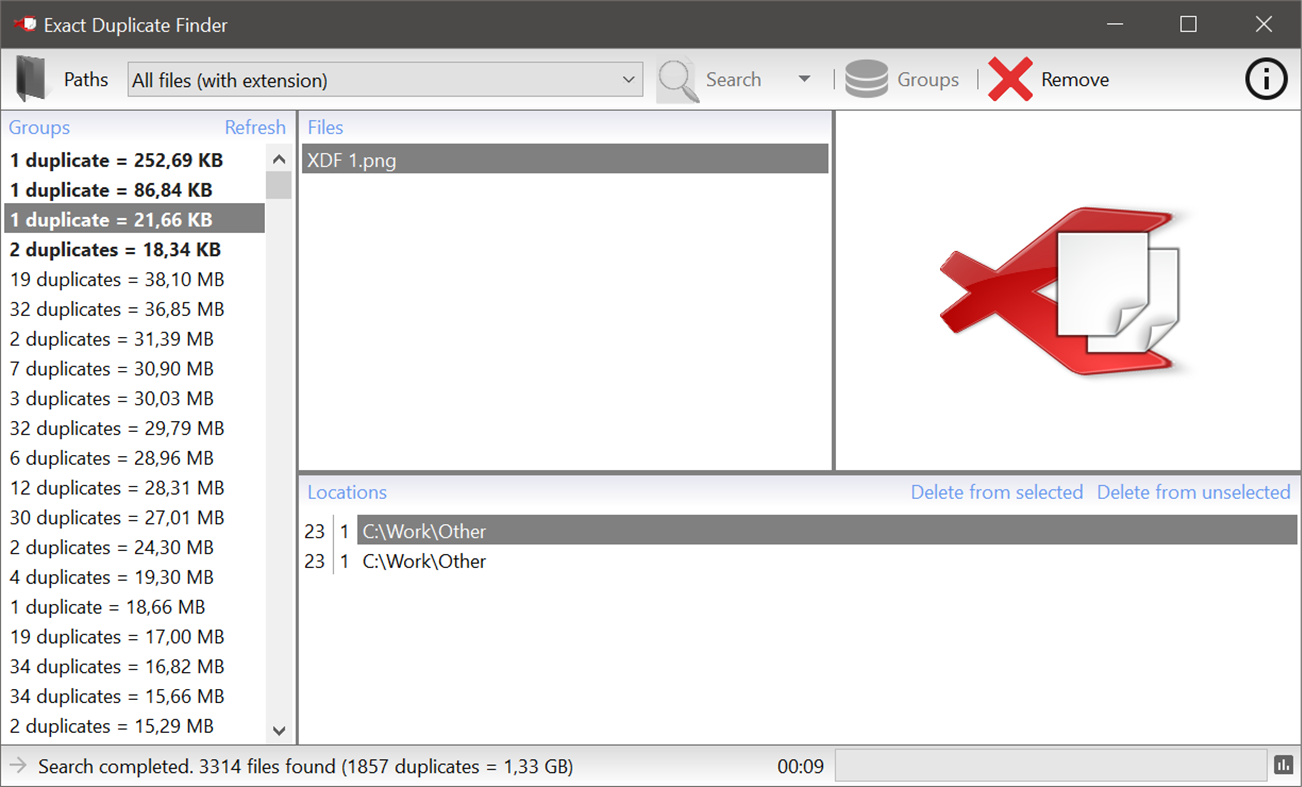The image size is (1302, 787).
Task: Click scrollbar up arrow in Groups list
Action: 279,159
